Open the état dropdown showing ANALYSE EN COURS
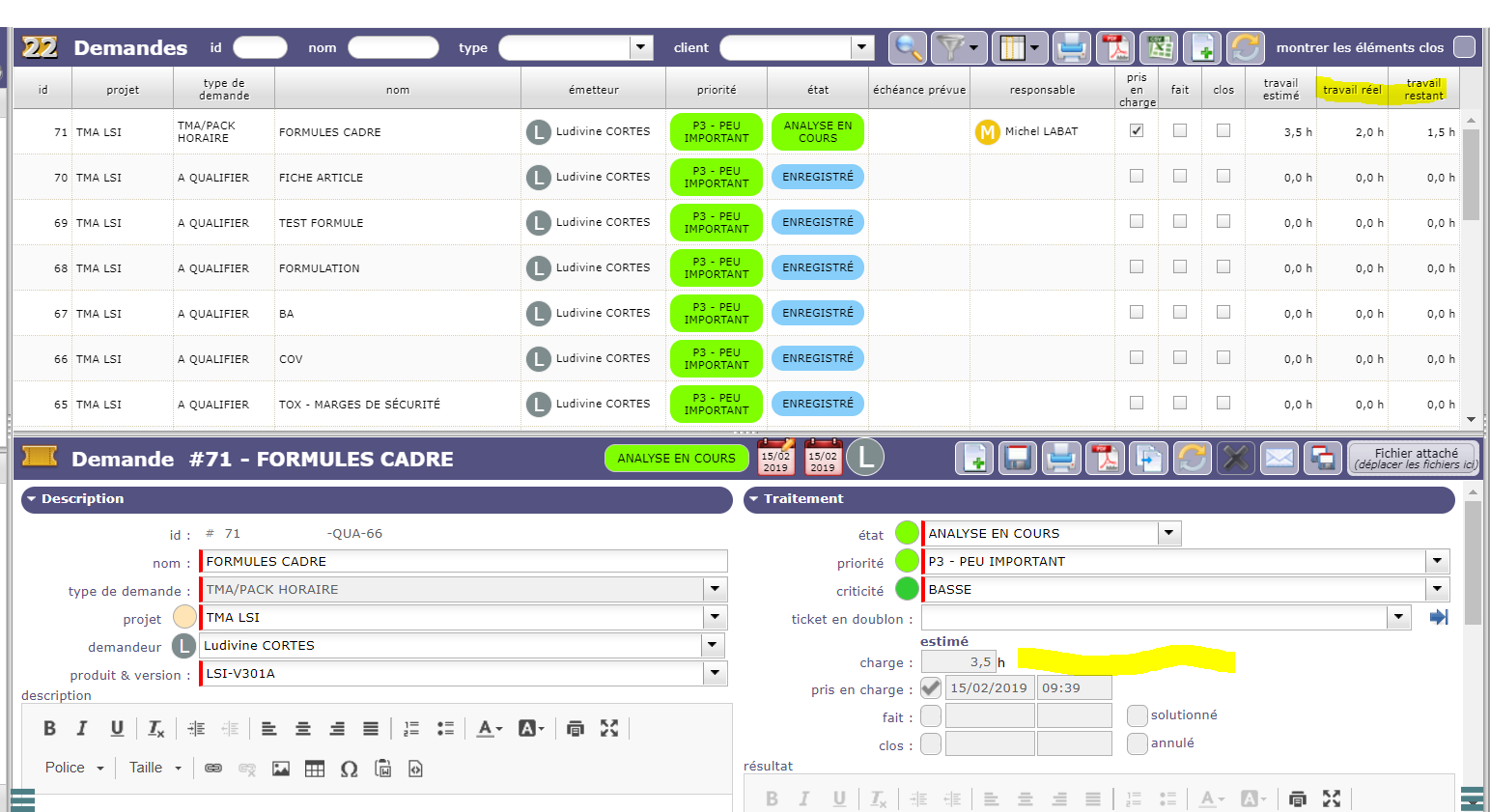 tap(1168, 533)
